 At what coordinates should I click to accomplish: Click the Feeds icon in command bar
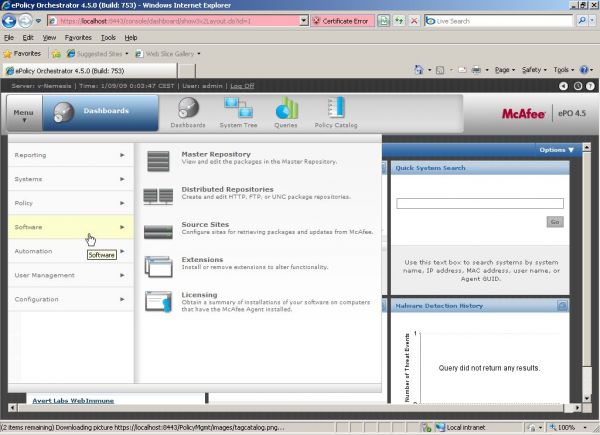click(440, 70)
